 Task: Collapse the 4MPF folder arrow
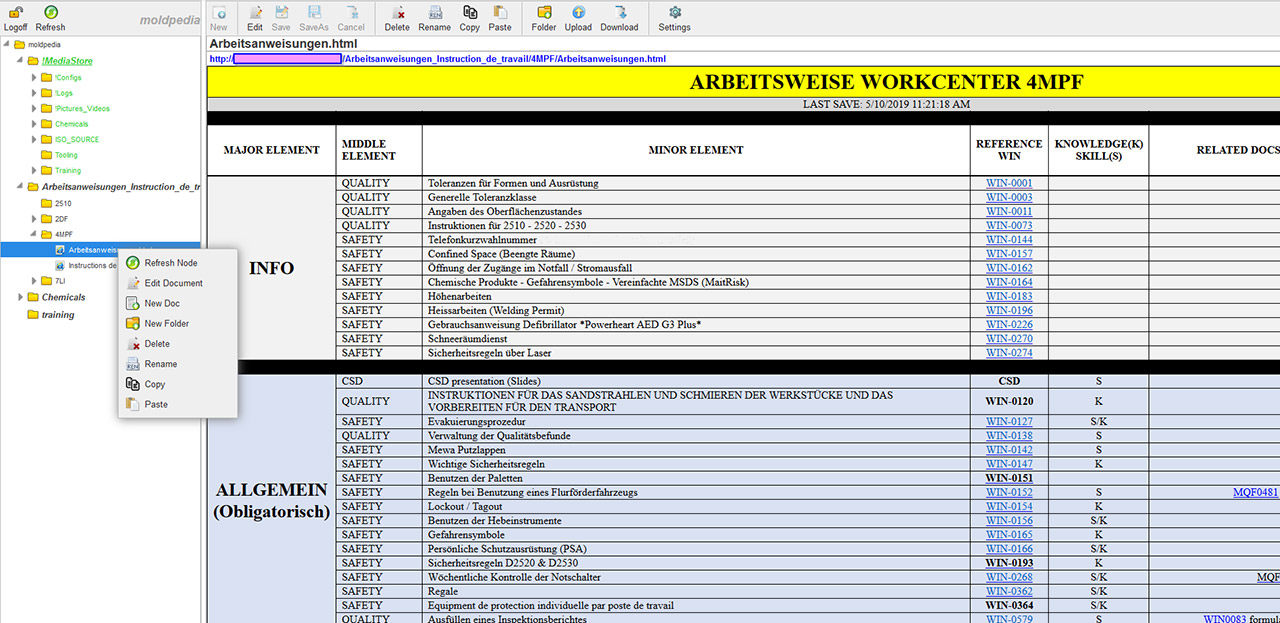33,234
